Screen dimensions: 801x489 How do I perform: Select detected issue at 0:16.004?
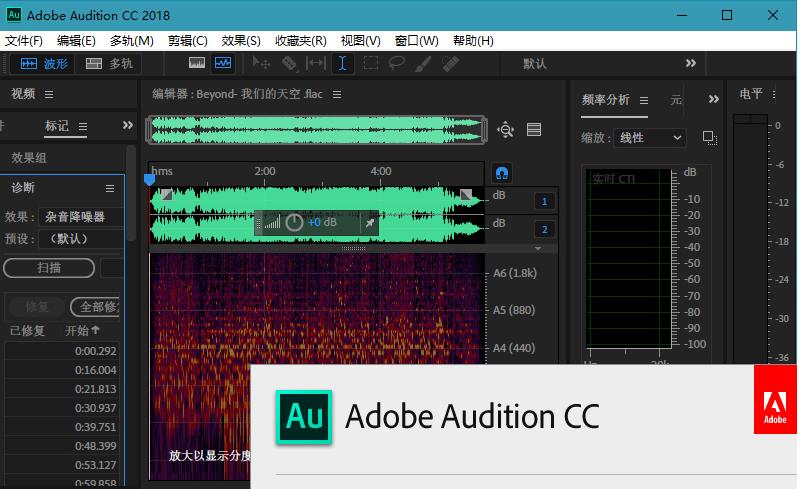pyautogui.click(x=62, y=370)
